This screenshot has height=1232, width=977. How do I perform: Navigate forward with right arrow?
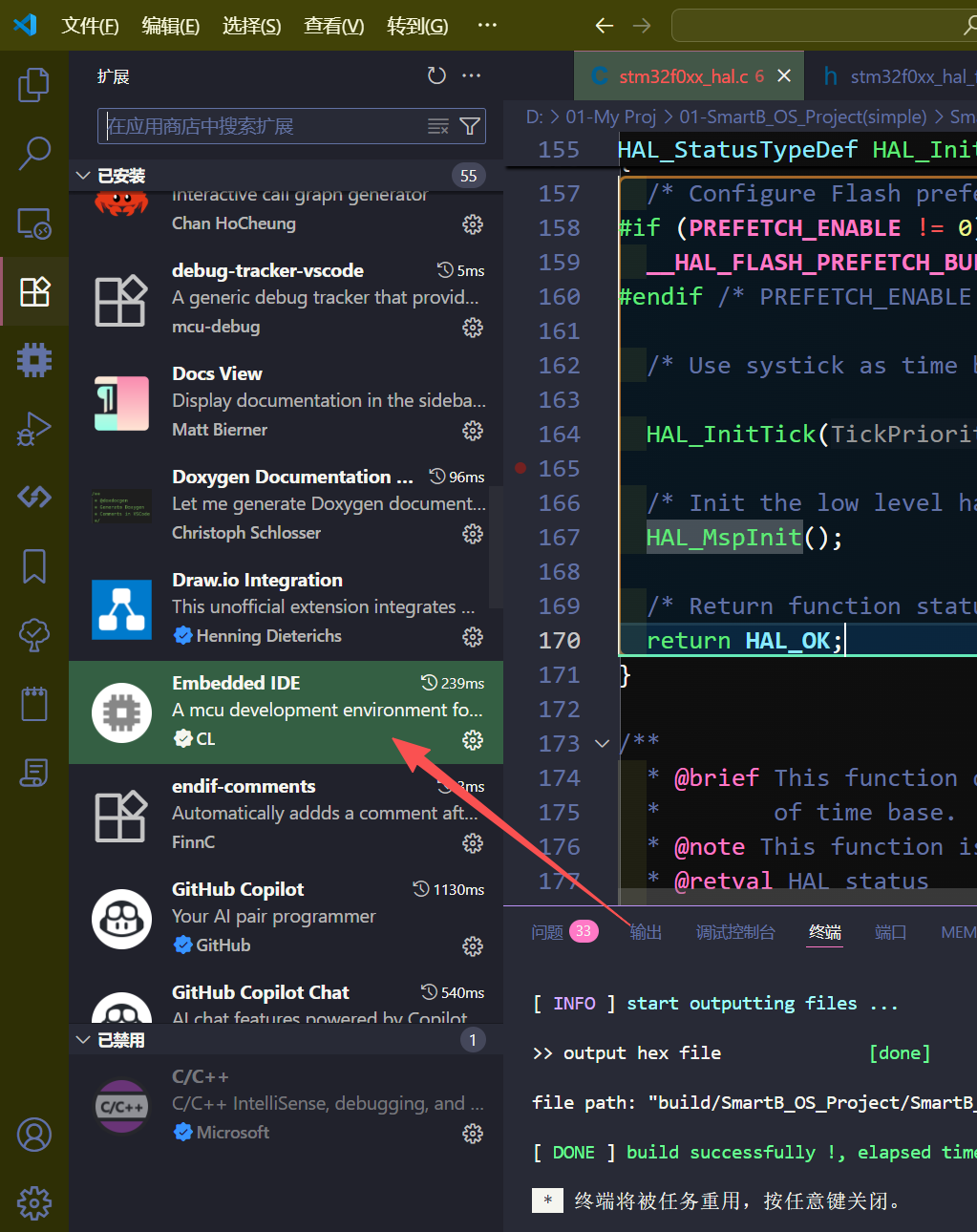642,26
